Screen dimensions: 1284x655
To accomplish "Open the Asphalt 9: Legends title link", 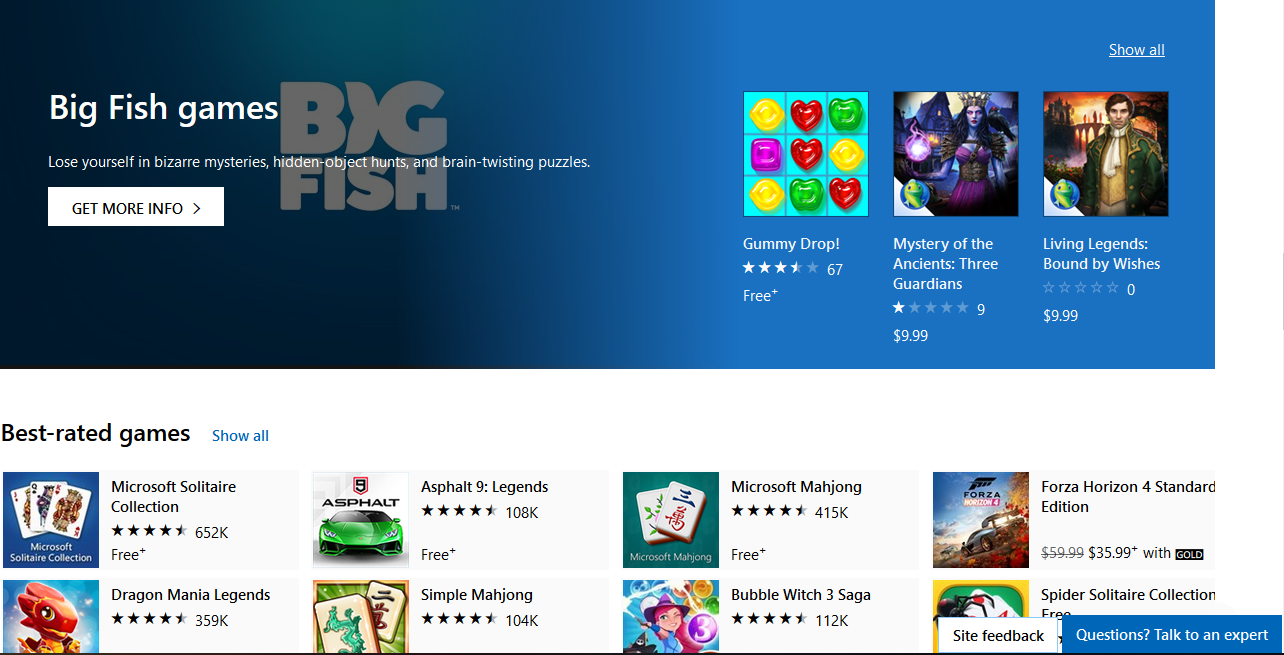I will (x=485, y=487).
